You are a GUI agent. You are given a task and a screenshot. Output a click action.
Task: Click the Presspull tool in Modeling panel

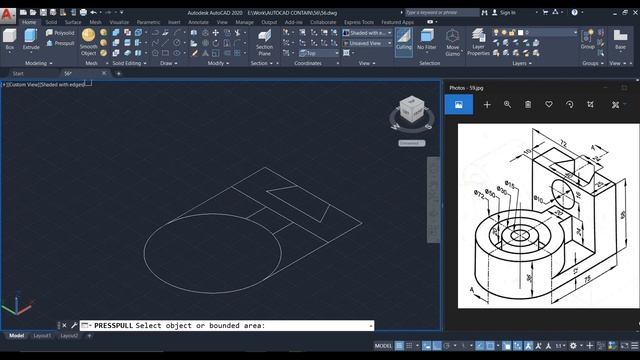click(x=60, y=43)
